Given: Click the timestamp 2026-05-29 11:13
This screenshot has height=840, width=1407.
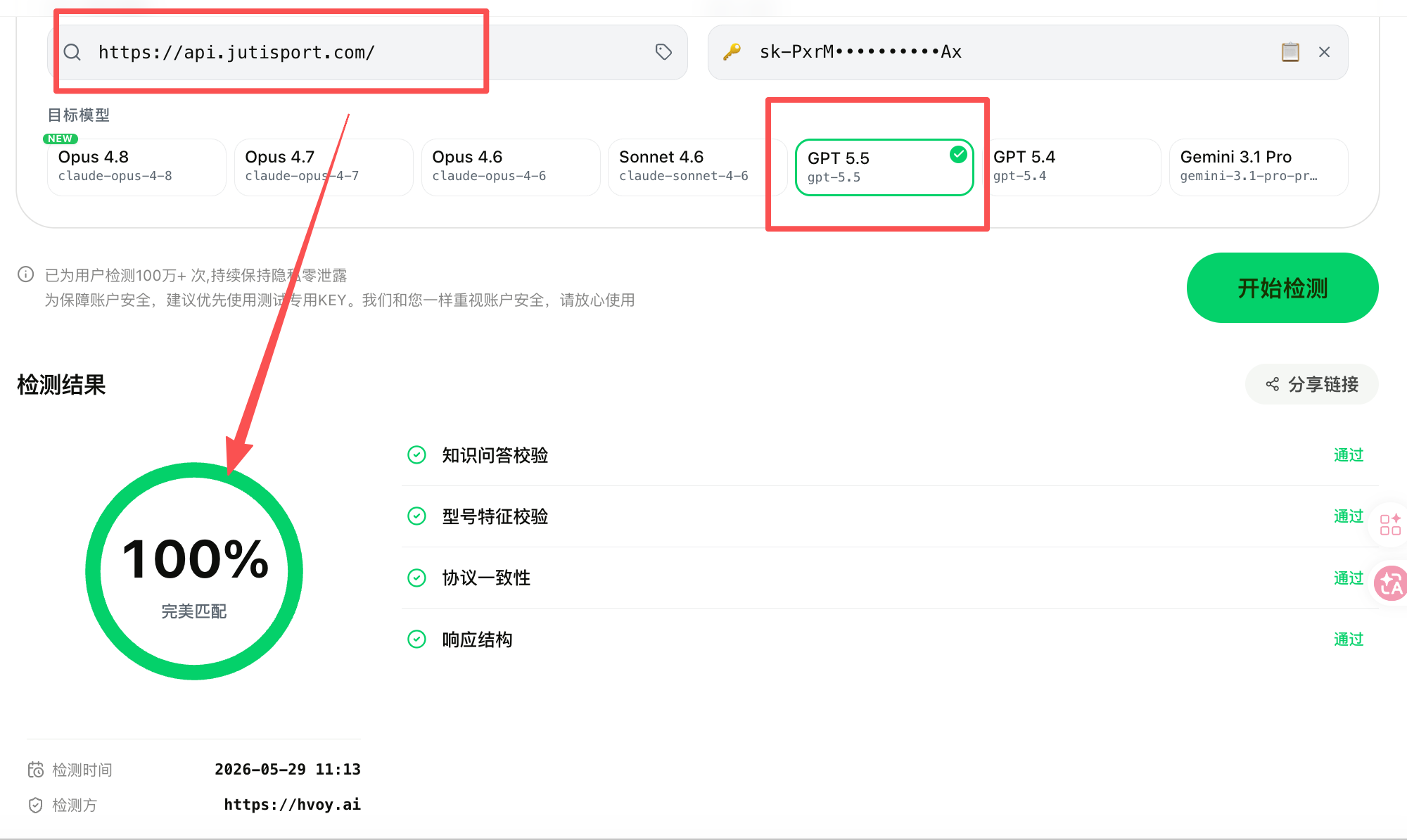Looking at the screenshot, I should pyautogui.click(x=288, y=770).
